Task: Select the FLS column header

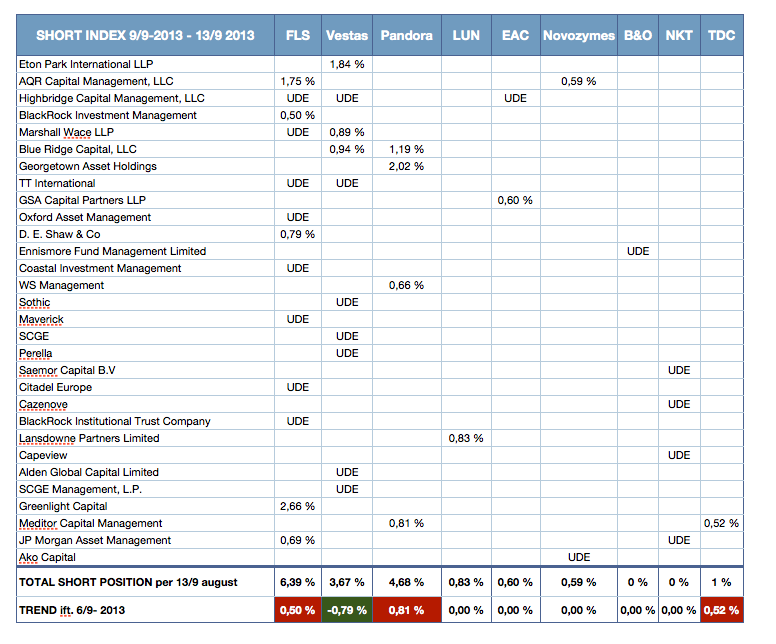Action: click(x=298, y=35)
